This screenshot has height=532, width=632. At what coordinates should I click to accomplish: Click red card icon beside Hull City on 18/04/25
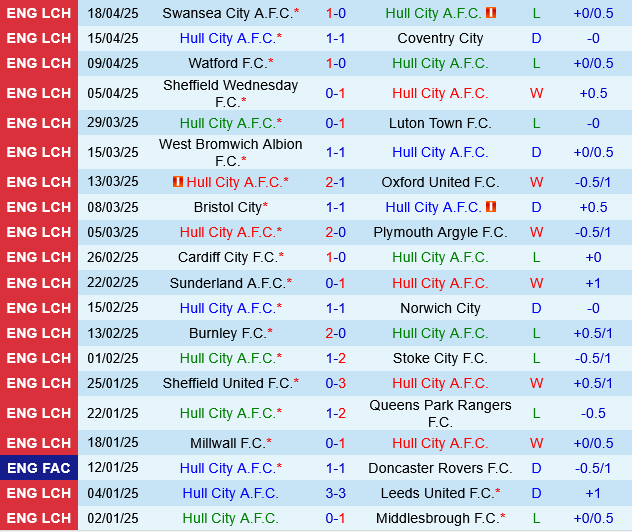pos(491,13)
